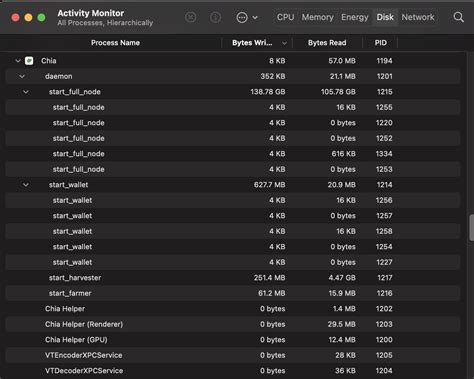Select the Chia Helper (Renderer) process
This screenshot has height=379, width=474.
tap(233, 324)
